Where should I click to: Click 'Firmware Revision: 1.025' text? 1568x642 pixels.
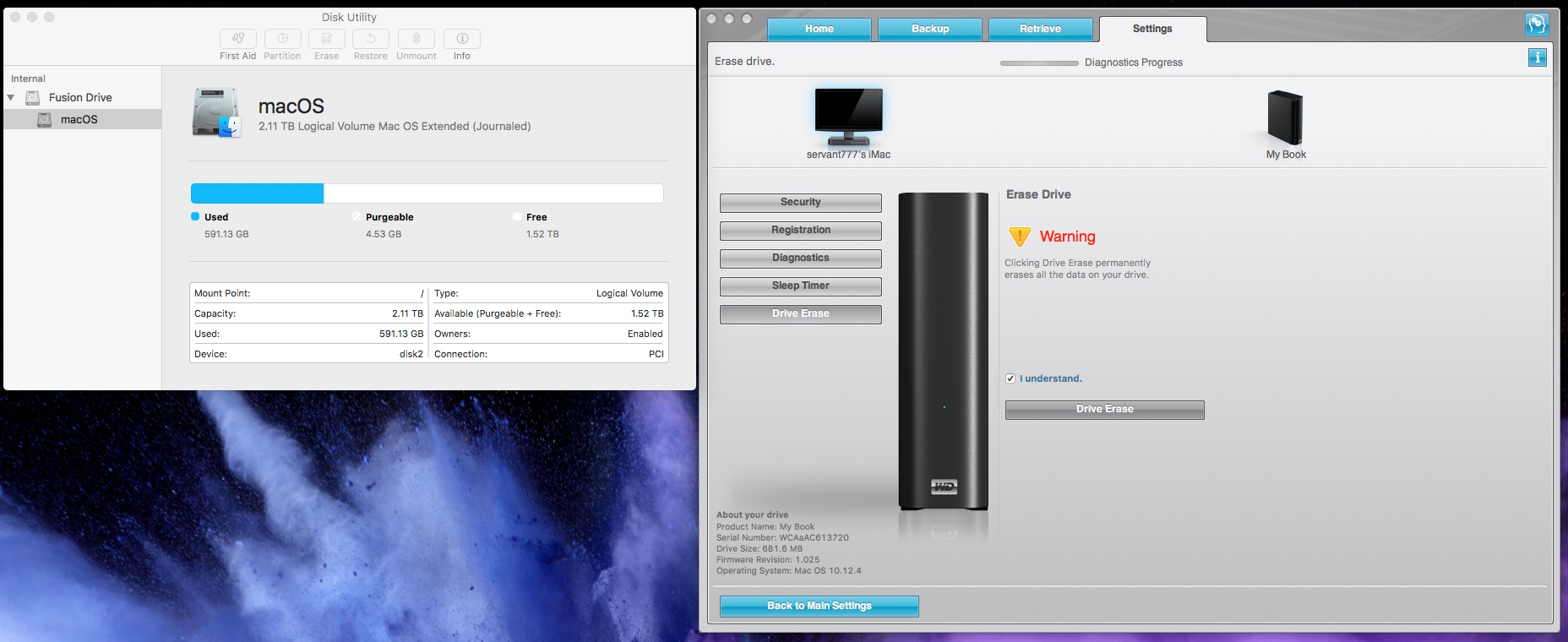[768, 559]
